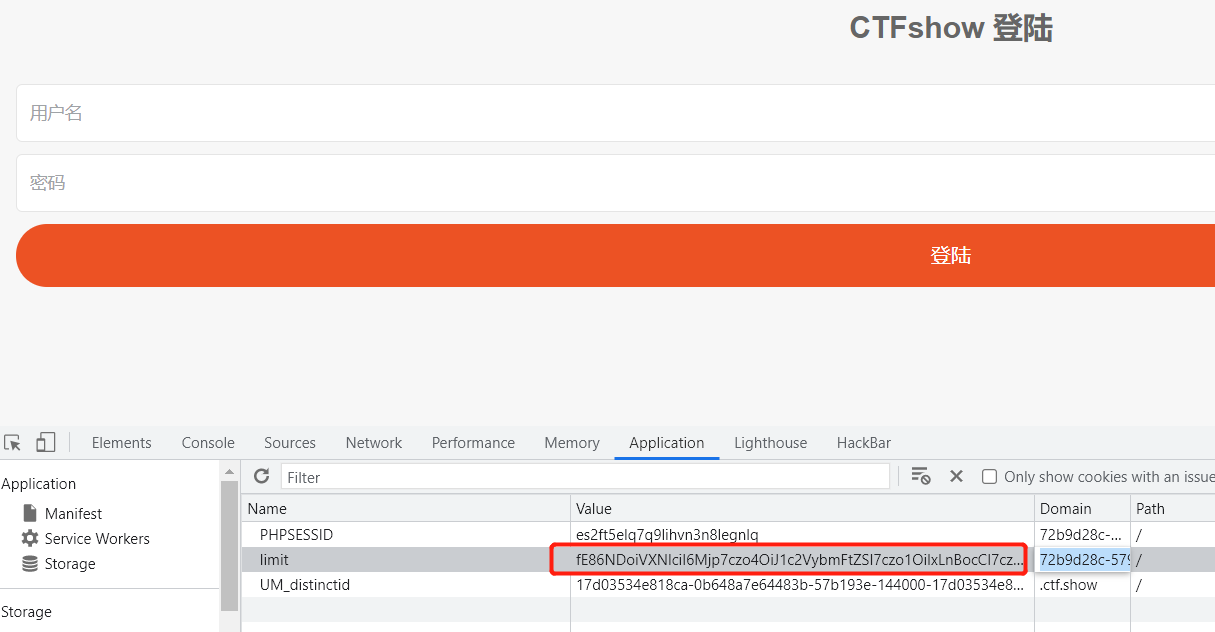Click the CTFshow 登陆 page heading

click(x=951, y=27)
